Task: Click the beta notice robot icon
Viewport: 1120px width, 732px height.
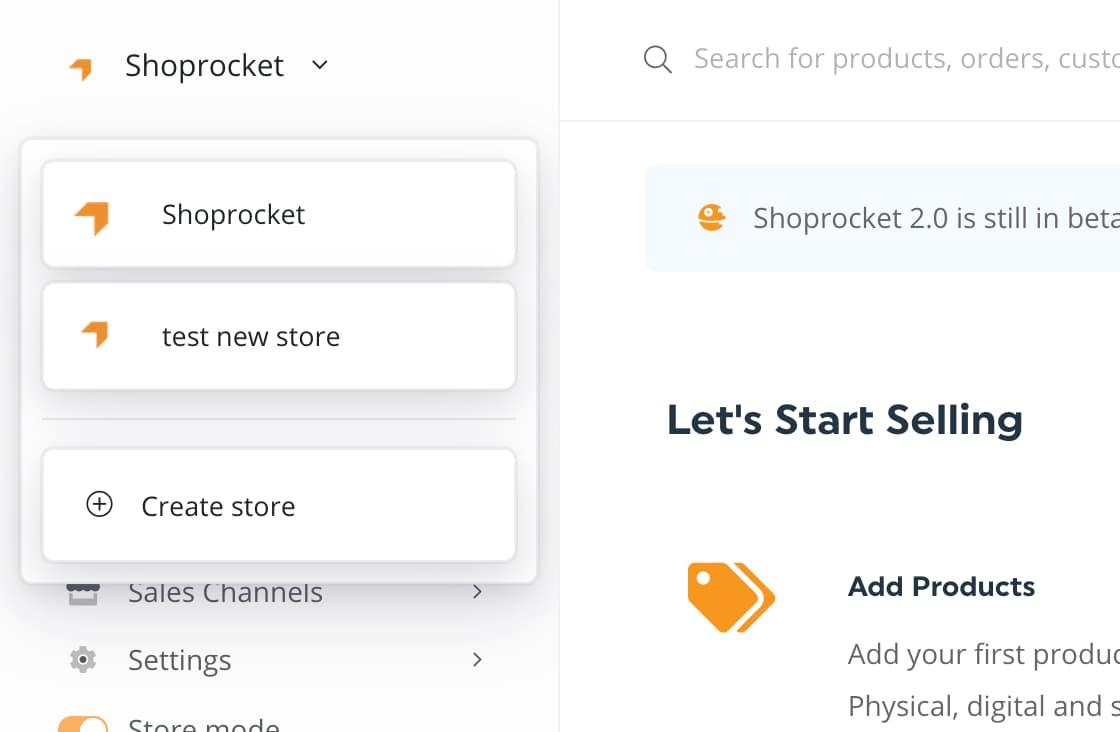Action: [x=711, y=218]
